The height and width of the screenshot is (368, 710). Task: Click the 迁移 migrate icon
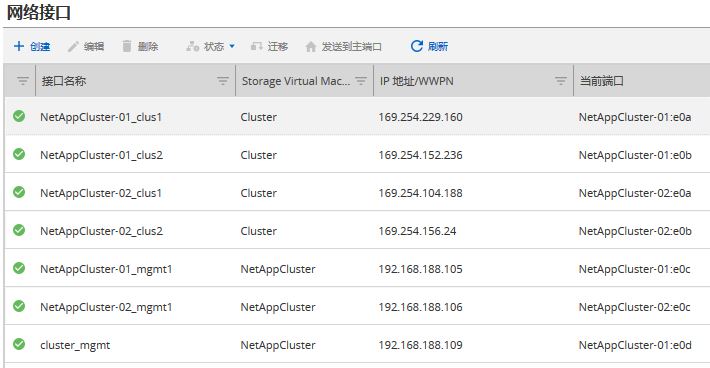click(x=257, y=46)
